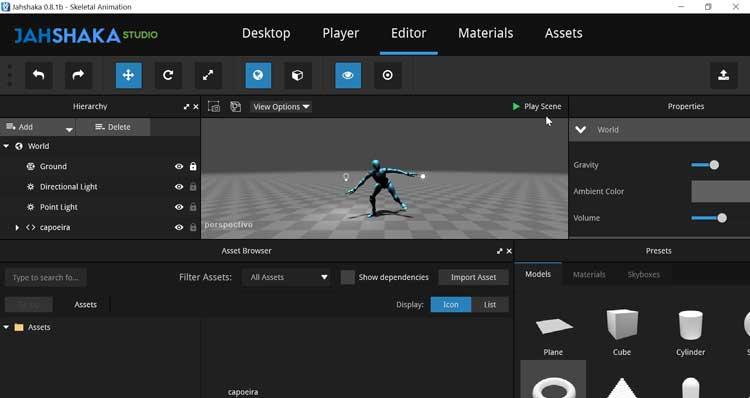The image size is (750, 398).
Task: Pop out the Hierarchy panel
Action: pos(186,107)
